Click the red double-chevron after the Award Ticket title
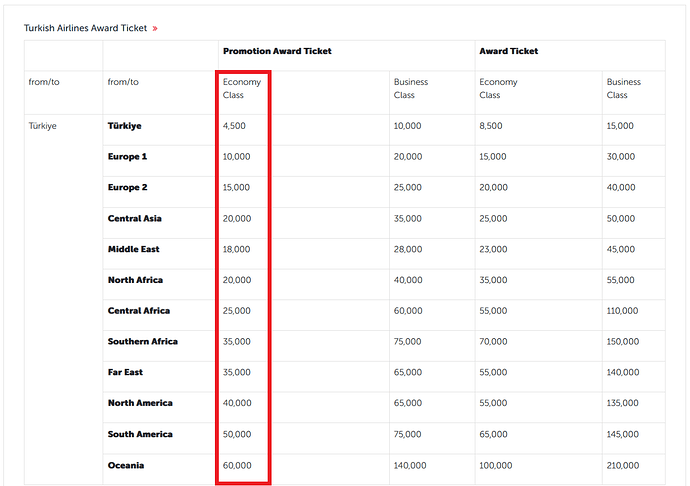This screenshot has width=690, height=486. click(x=155, y=28)
